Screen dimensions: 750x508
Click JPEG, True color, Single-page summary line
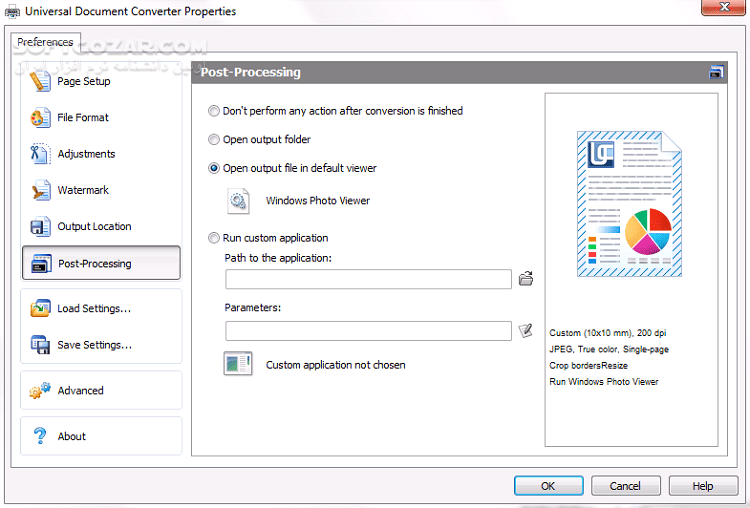(x=609, y=349)
